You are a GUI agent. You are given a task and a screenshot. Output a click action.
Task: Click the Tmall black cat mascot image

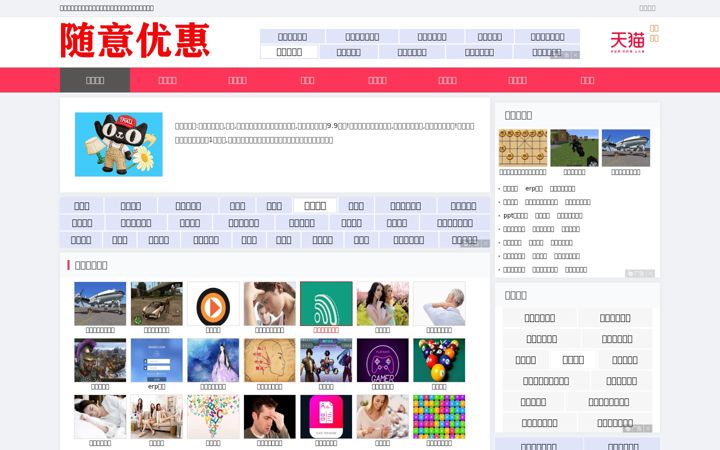click(x=118, y=144)
